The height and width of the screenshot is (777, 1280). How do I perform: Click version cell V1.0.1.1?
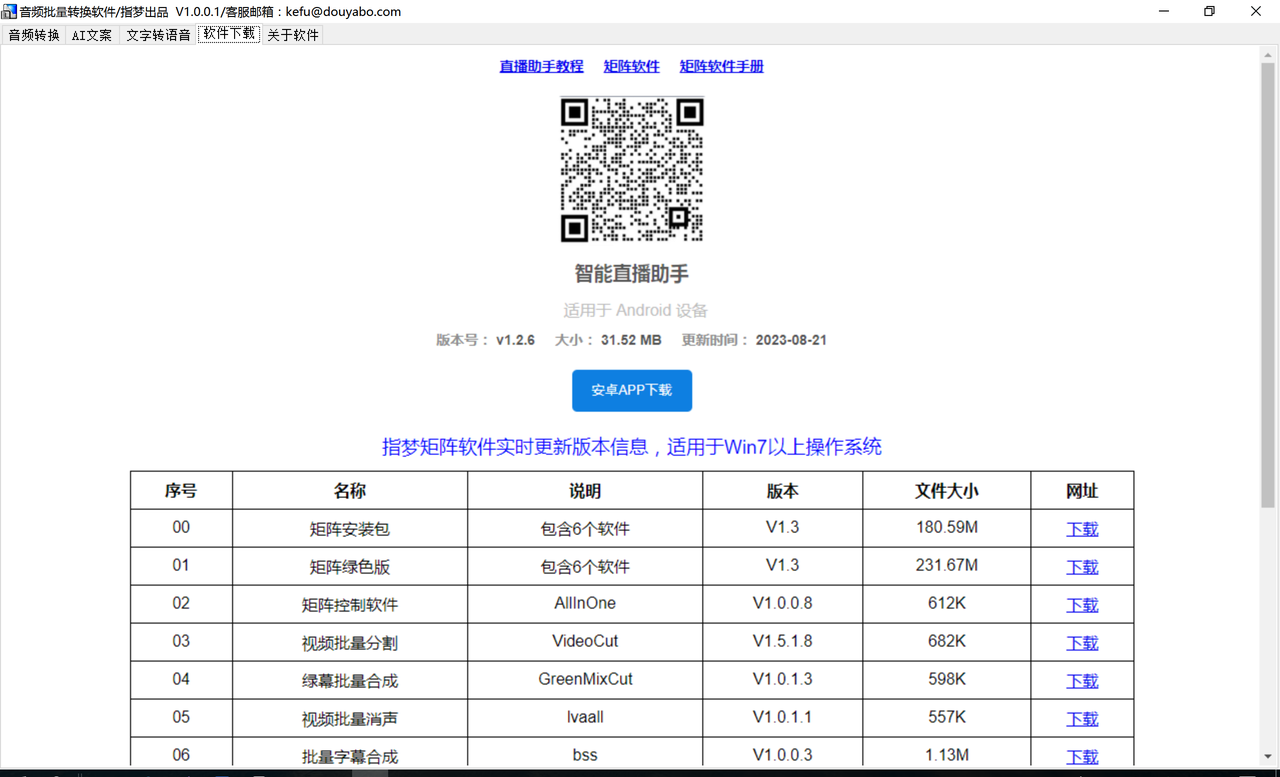click(x=783, y=717)
